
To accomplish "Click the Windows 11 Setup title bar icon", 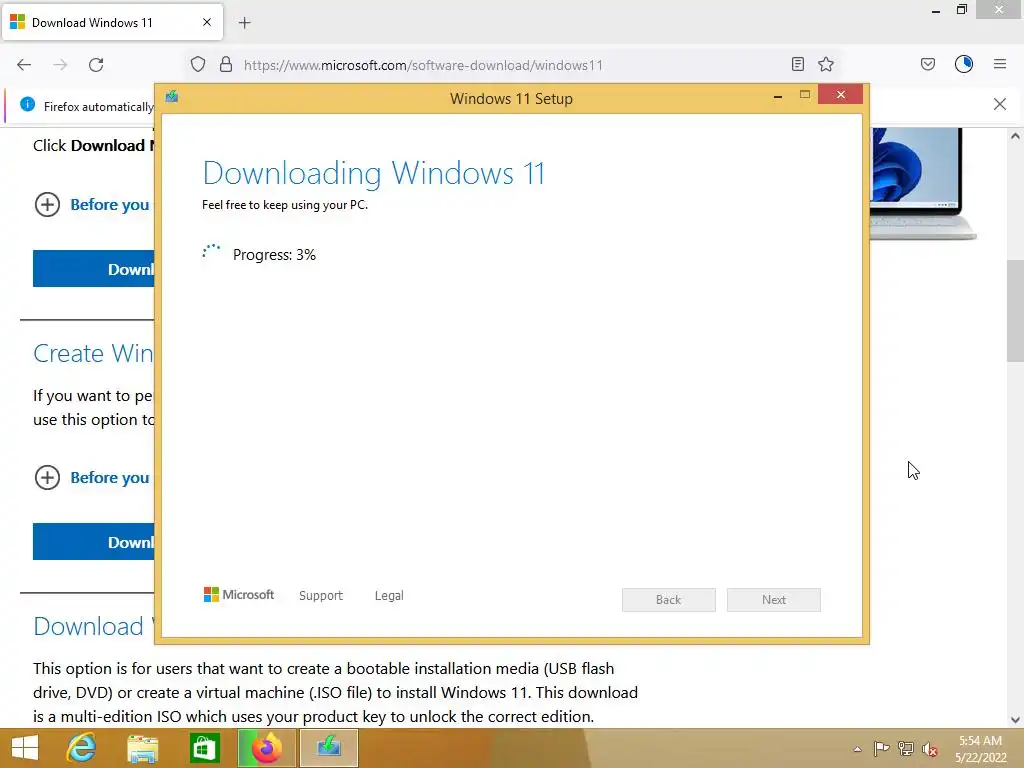I will 172,97.
